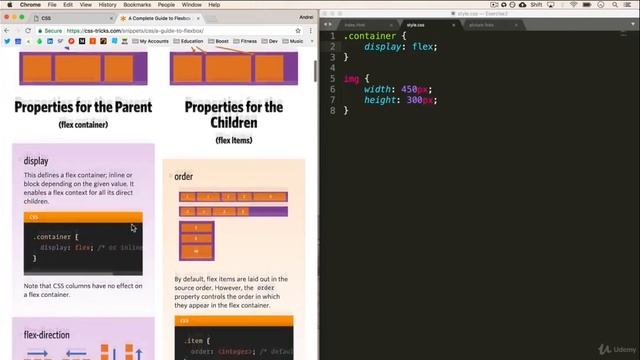Open Notification Center icon
Screen dimensions: 640x360
pyautogui.click(x=628, y=5)
